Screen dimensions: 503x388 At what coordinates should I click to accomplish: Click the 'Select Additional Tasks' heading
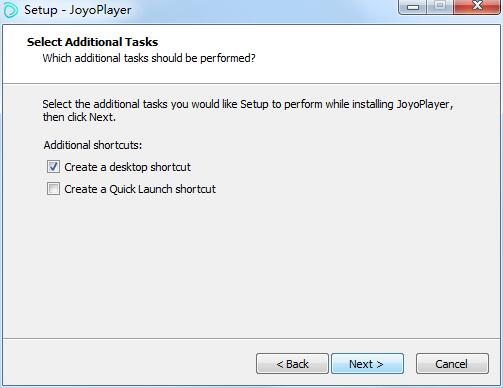tap(92, 42)
